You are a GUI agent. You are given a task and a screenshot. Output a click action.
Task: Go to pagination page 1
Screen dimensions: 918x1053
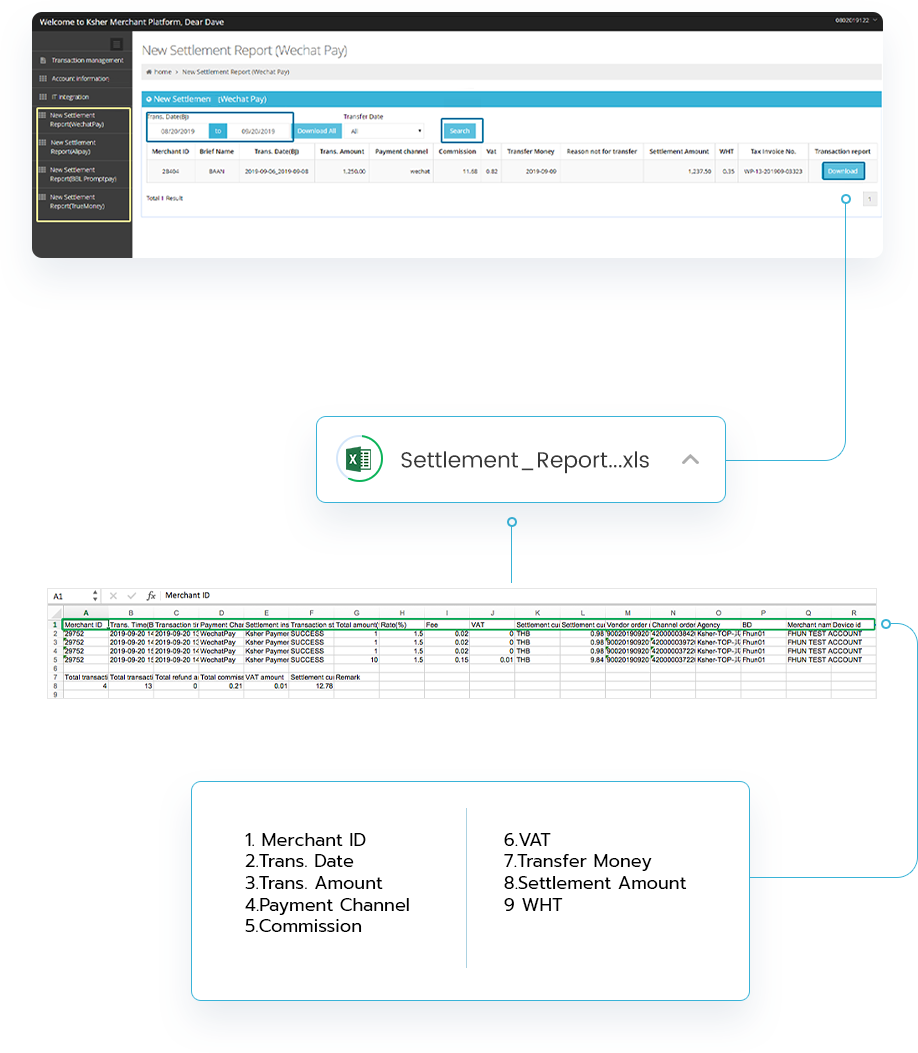[870, 199]
